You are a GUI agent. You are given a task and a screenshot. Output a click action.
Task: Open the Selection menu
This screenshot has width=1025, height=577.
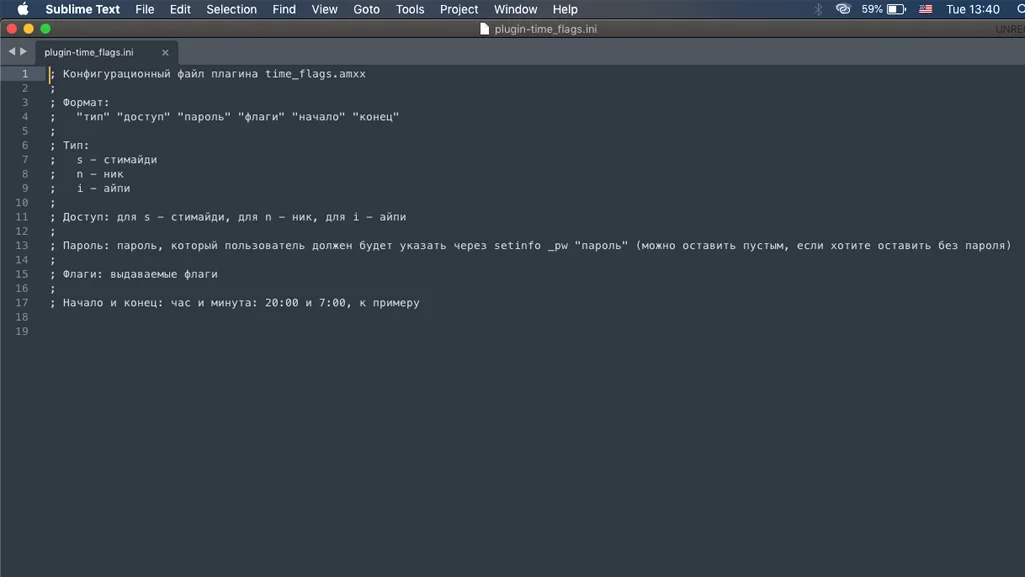coord(231,9)
